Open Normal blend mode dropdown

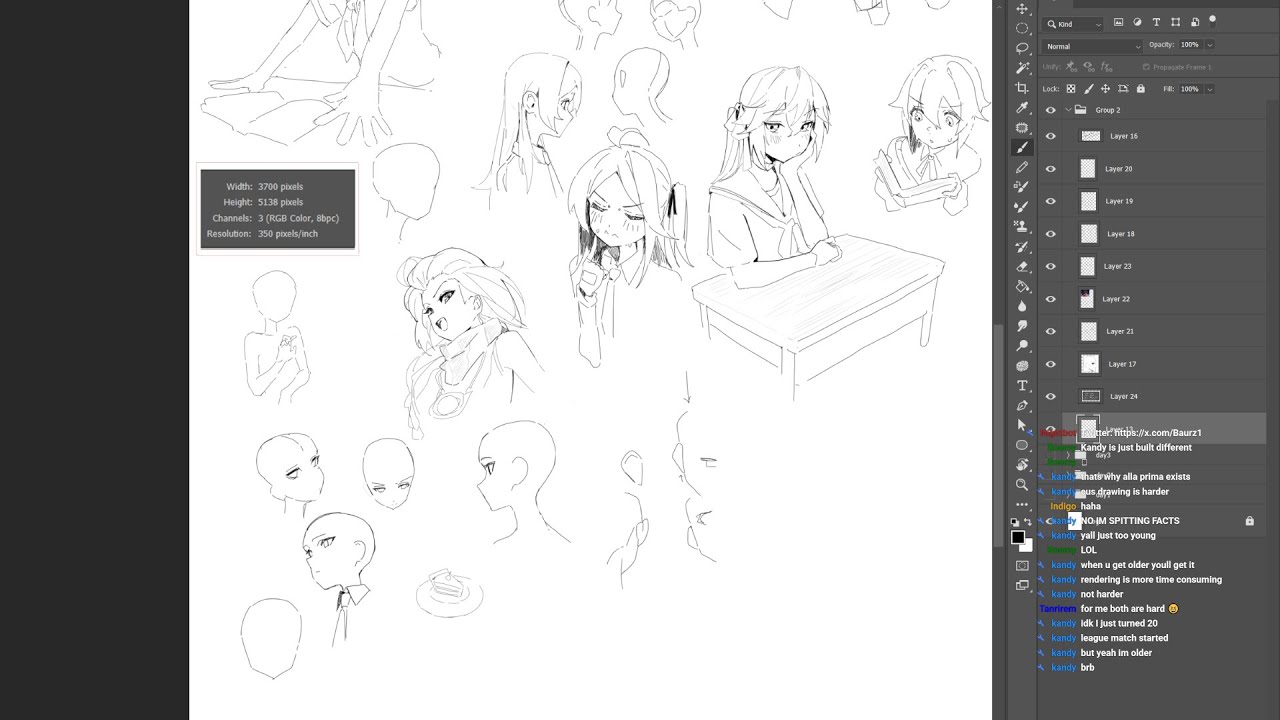[1093, 46]
